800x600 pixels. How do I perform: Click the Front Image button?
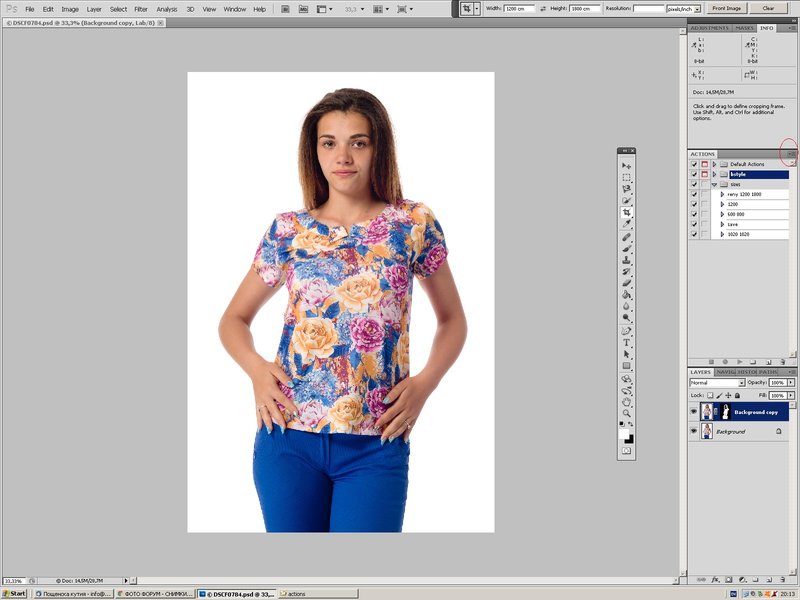click(727, 8)
